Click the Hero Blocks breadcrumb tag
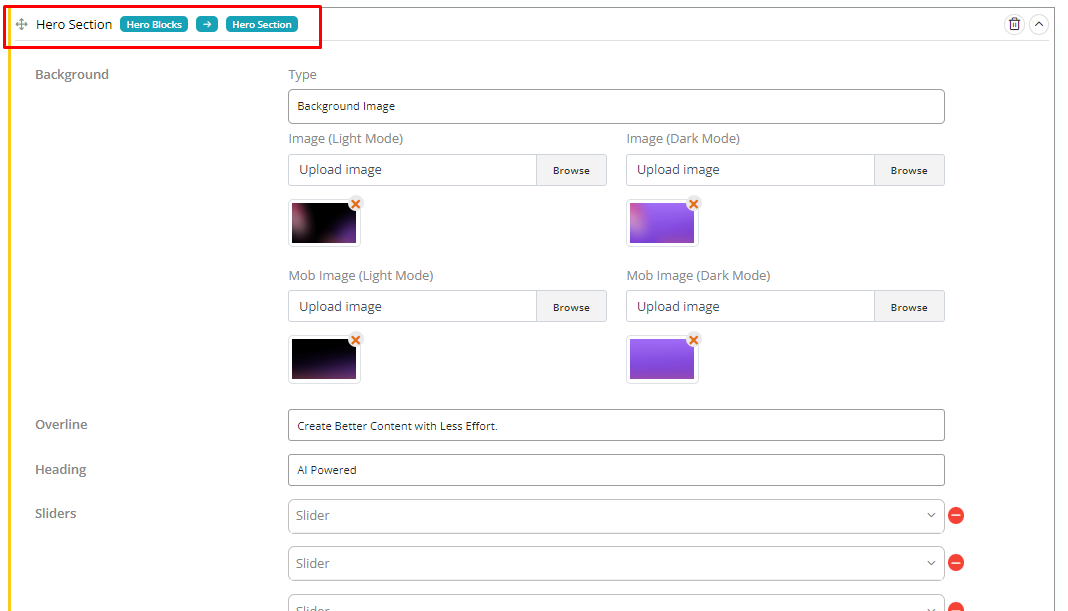 coord(154,25)
